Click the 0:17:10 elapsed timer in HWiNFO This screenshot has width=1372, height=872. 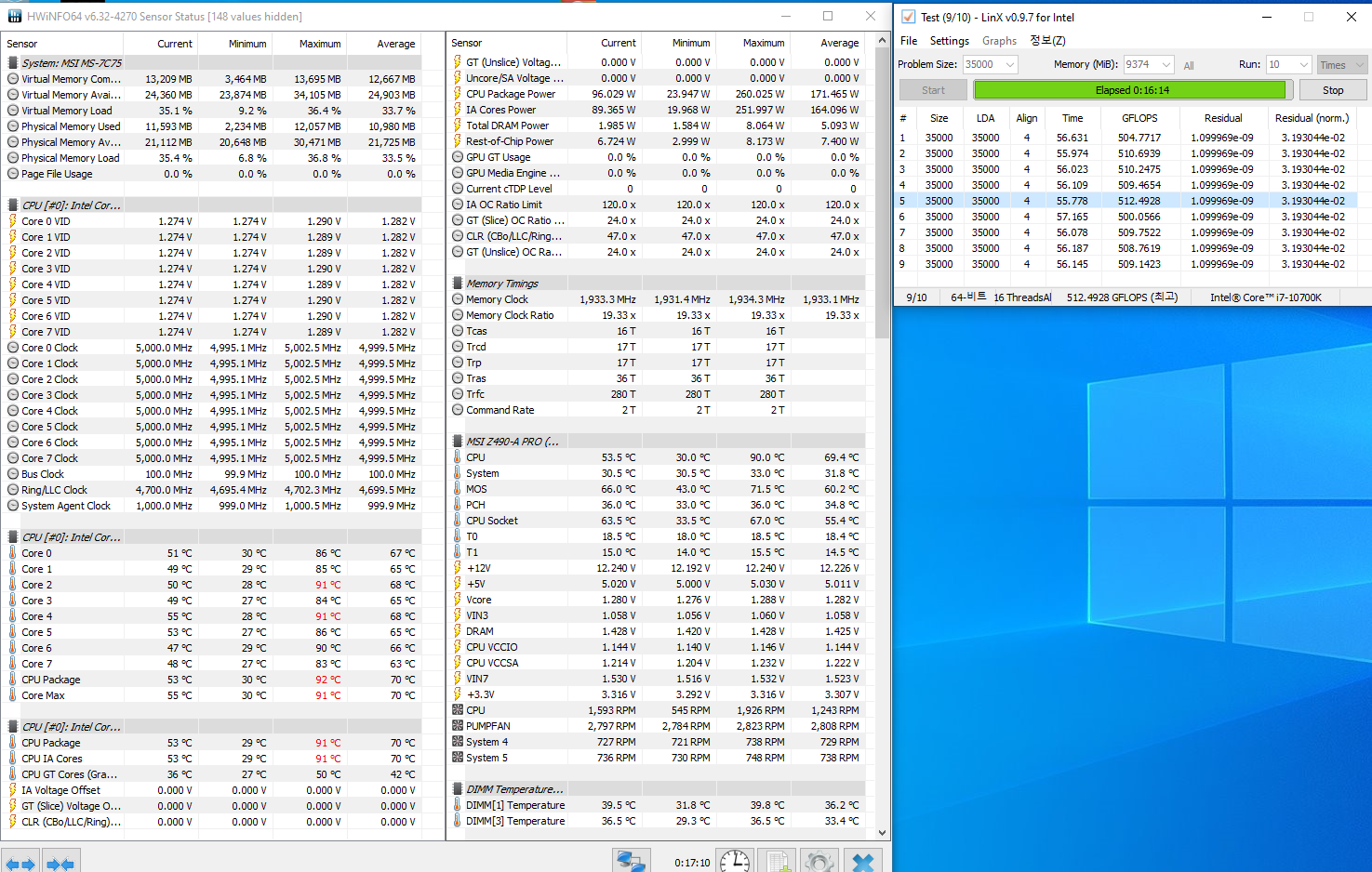692,863
